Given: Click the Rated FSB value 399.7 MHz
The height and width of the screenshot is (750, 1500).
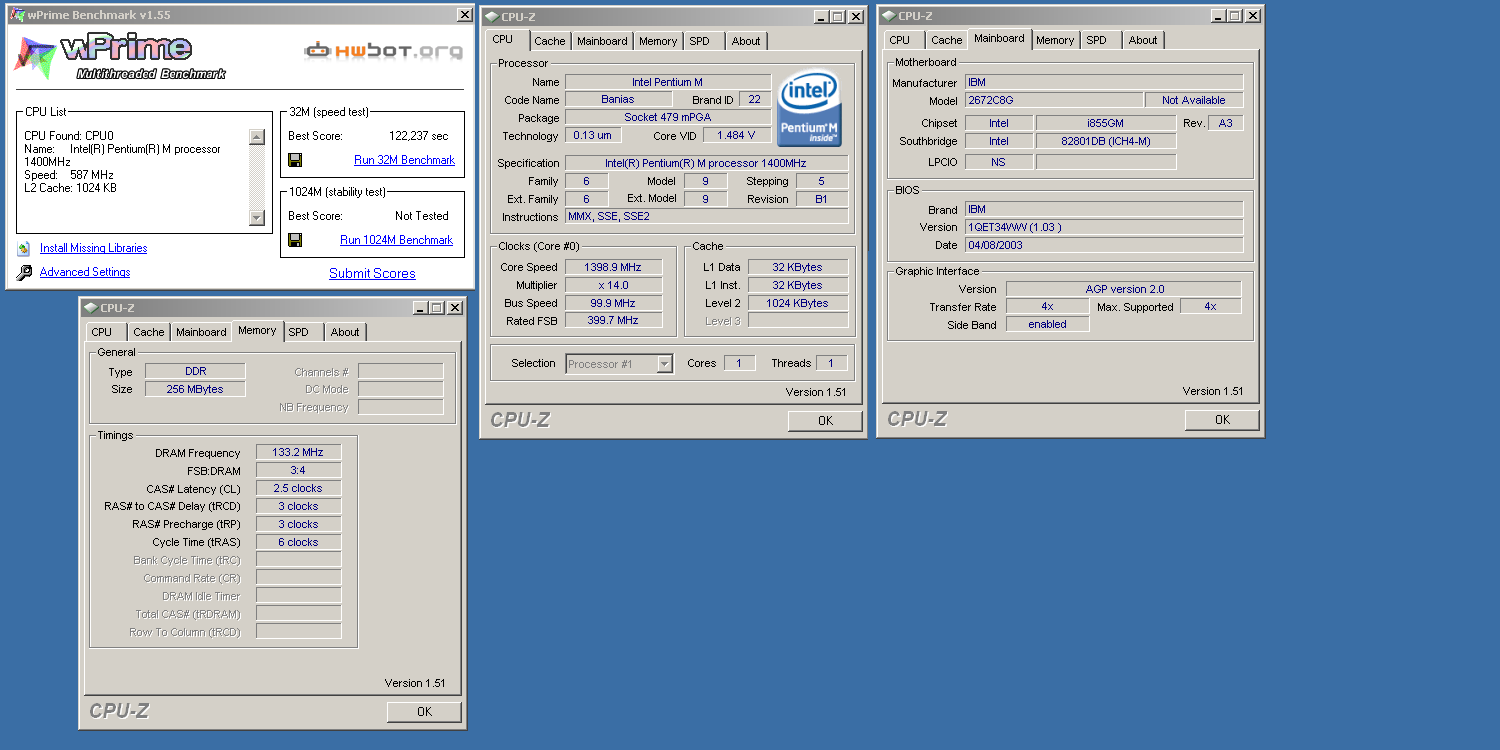Looking at the screenshot, I should tap(614, 320).
